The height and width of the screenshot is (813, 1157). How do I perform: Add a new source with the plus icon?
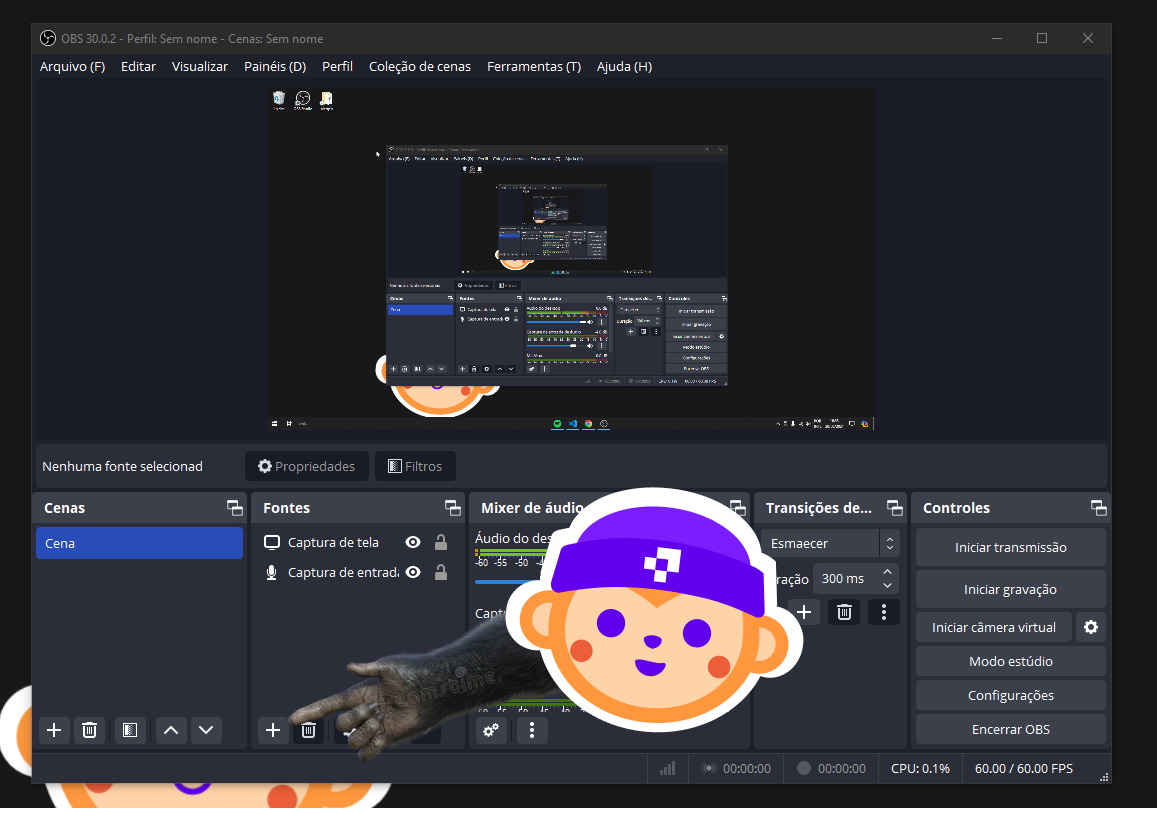[272, 730]
